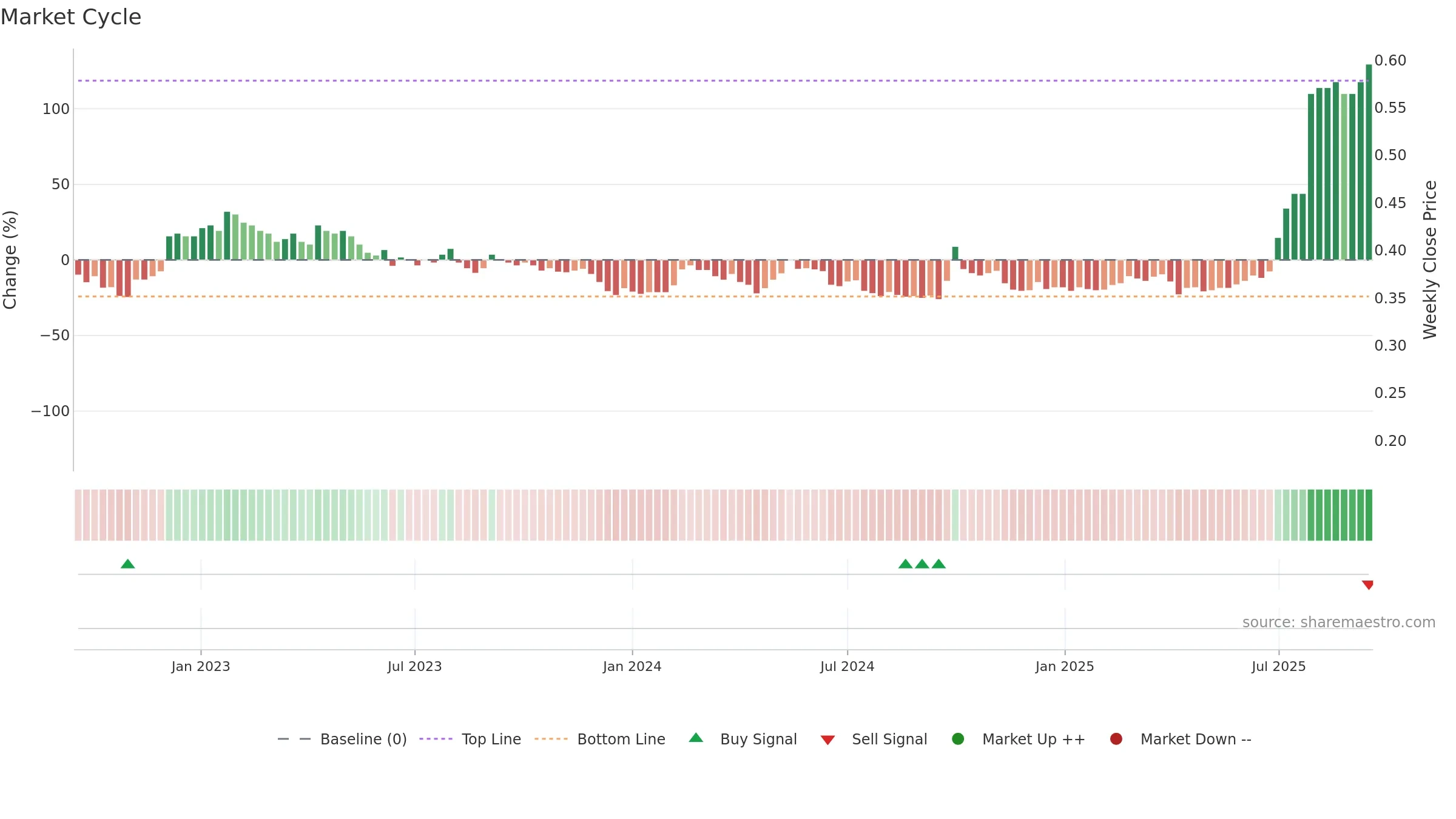Click the Jul 2024 axis label
Screen dimensions: 1456x819
pos(848,667)
